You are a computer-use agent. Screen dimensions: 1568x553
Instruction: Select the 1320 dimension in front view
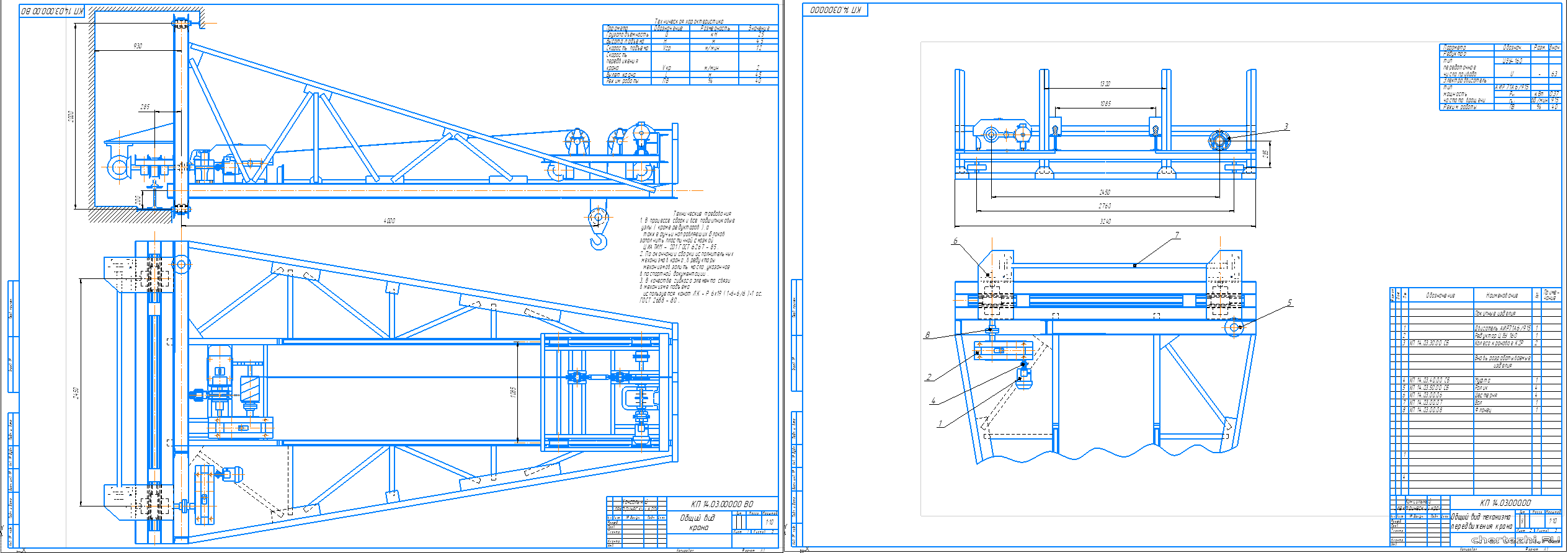click(x=1105, y=84)
